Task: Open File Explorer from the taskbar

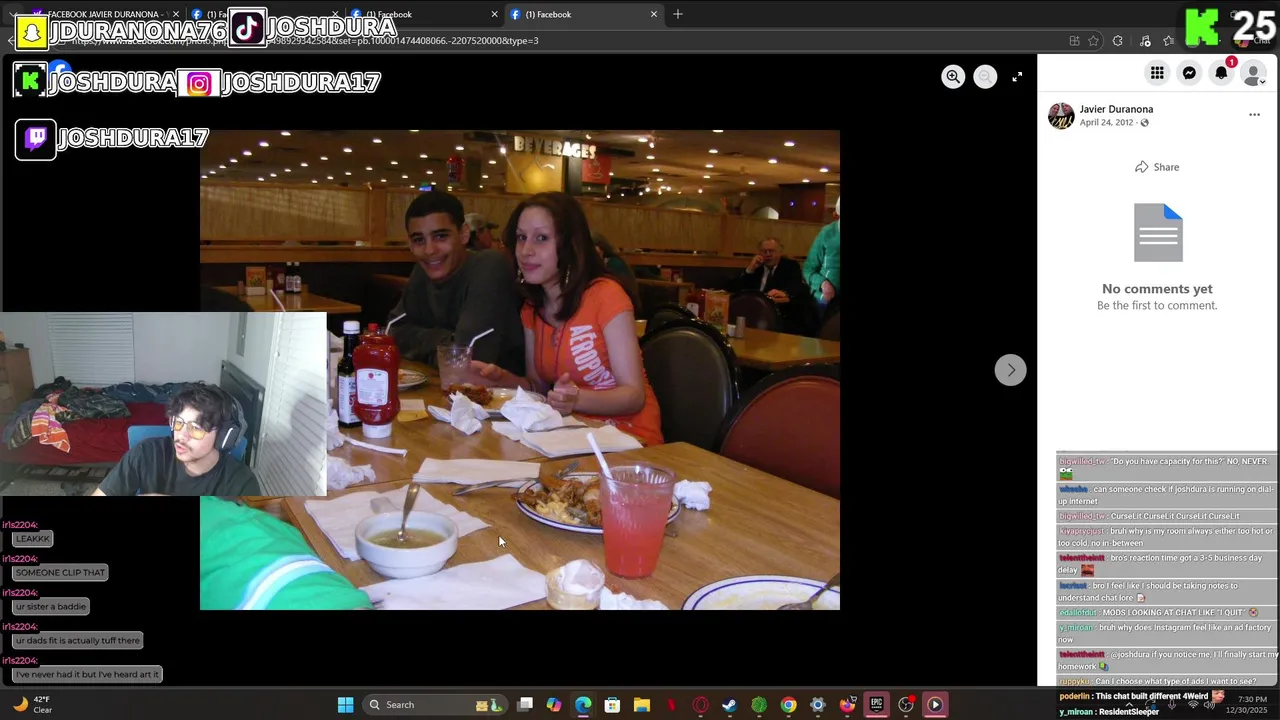Action: click(642, 705)
